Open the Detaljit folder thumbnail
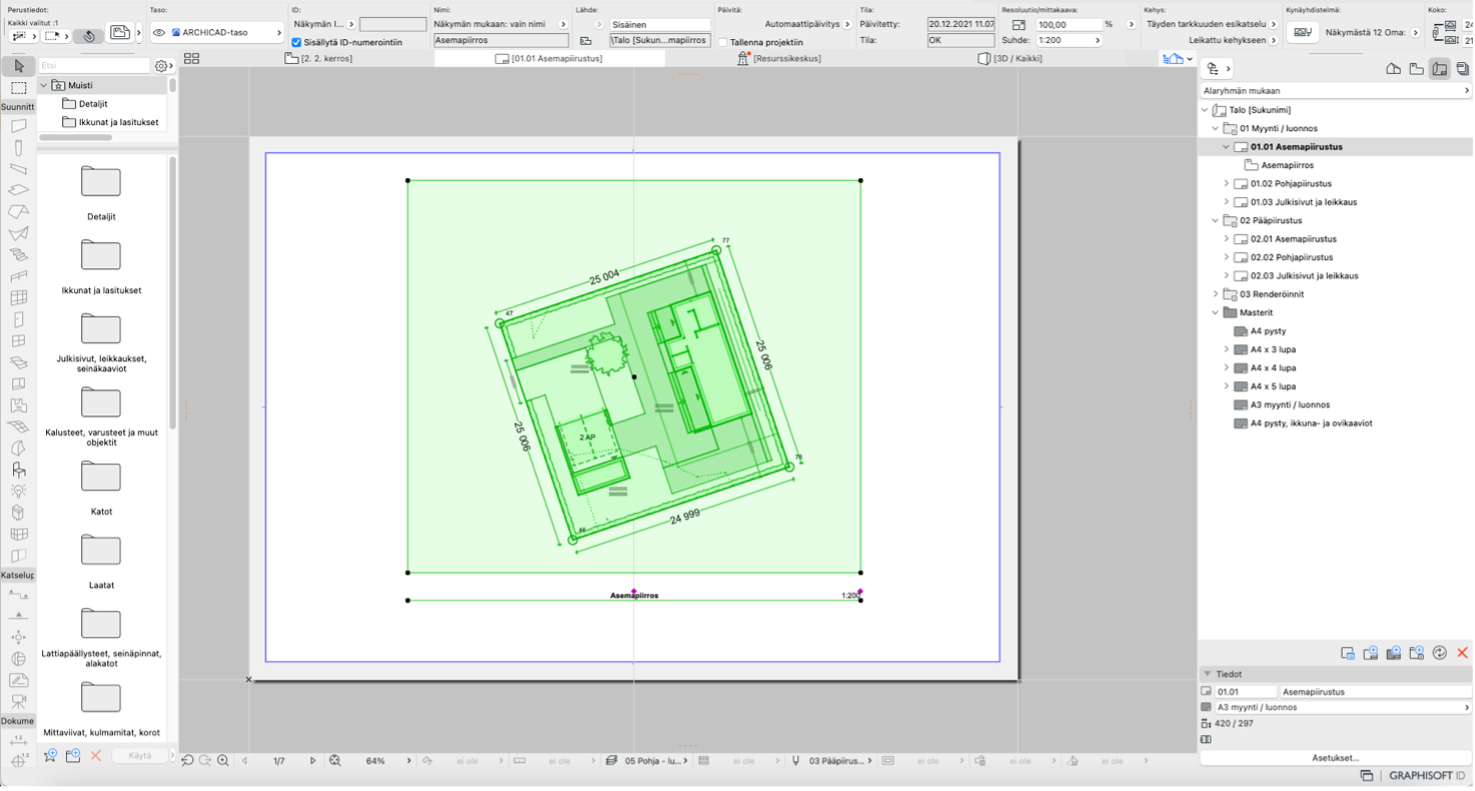This screenshot has height=791, width=1475. (101, 181)
